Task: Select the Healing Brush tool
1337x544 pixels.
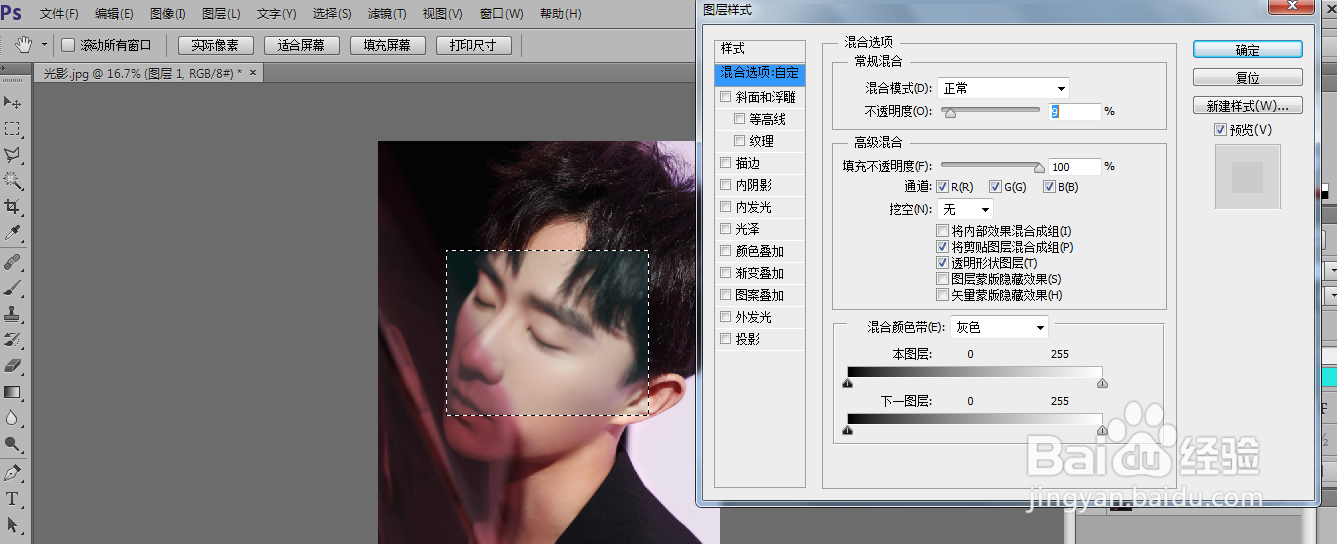Action: click(x=13, y=262)
